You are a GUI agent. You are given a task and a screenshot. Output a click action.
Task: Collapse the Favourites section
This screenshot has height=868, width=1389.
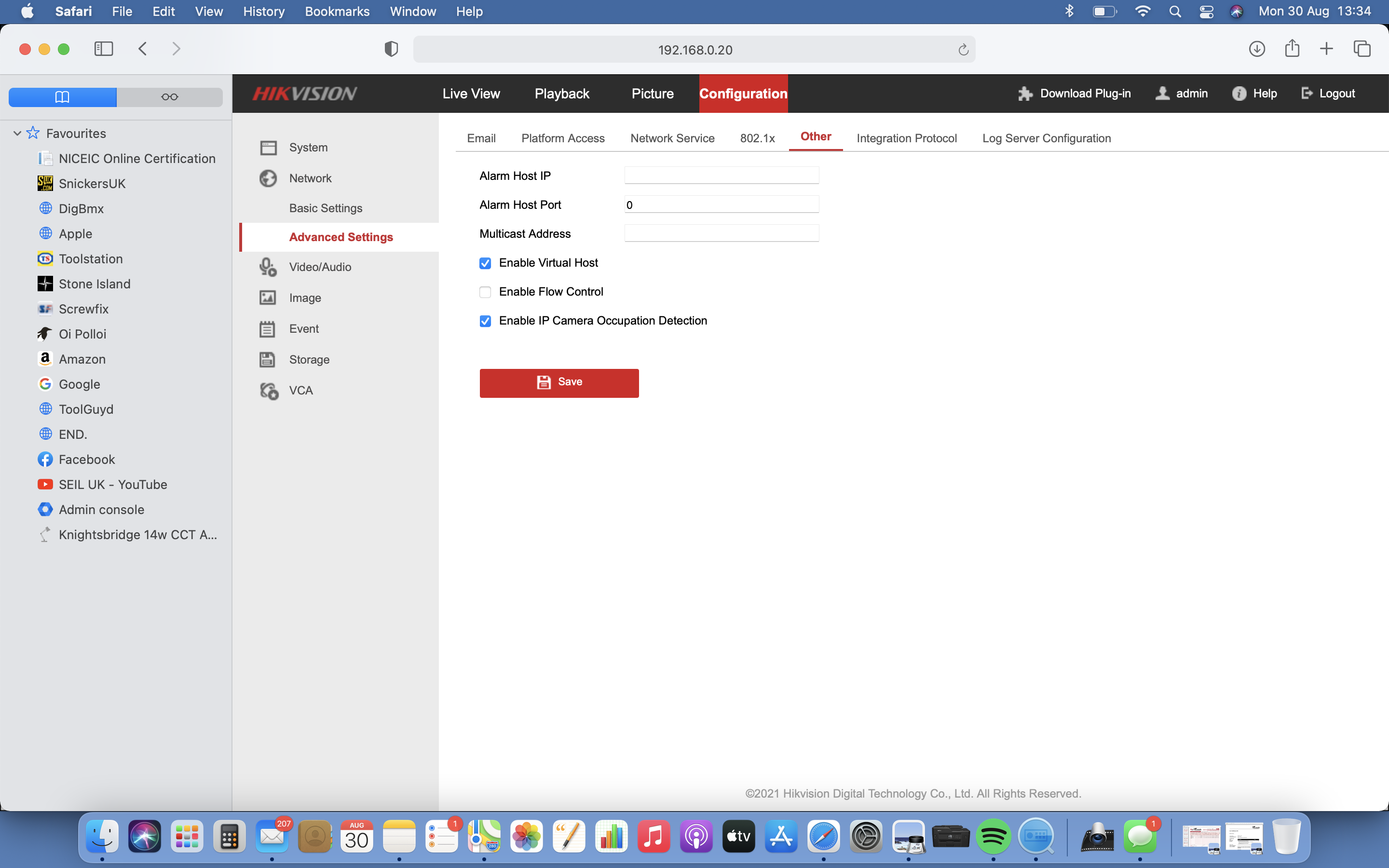(x=17, y=133)
